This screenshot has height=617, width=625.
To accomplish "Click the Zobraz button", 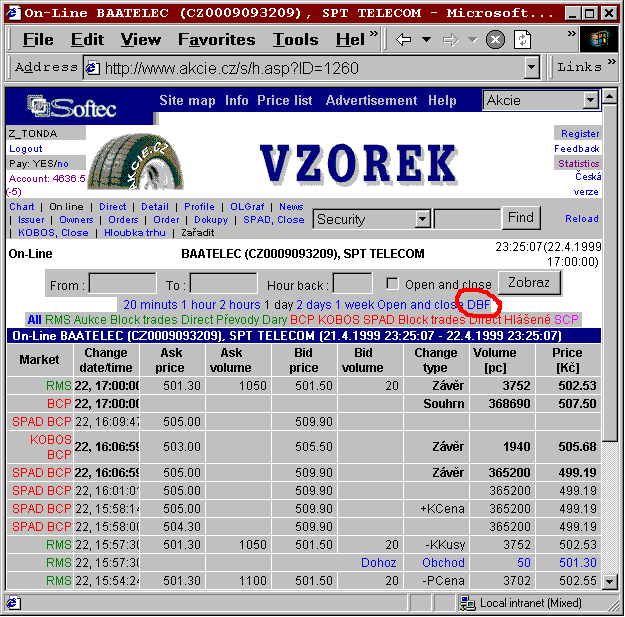I will pos(529,283).
